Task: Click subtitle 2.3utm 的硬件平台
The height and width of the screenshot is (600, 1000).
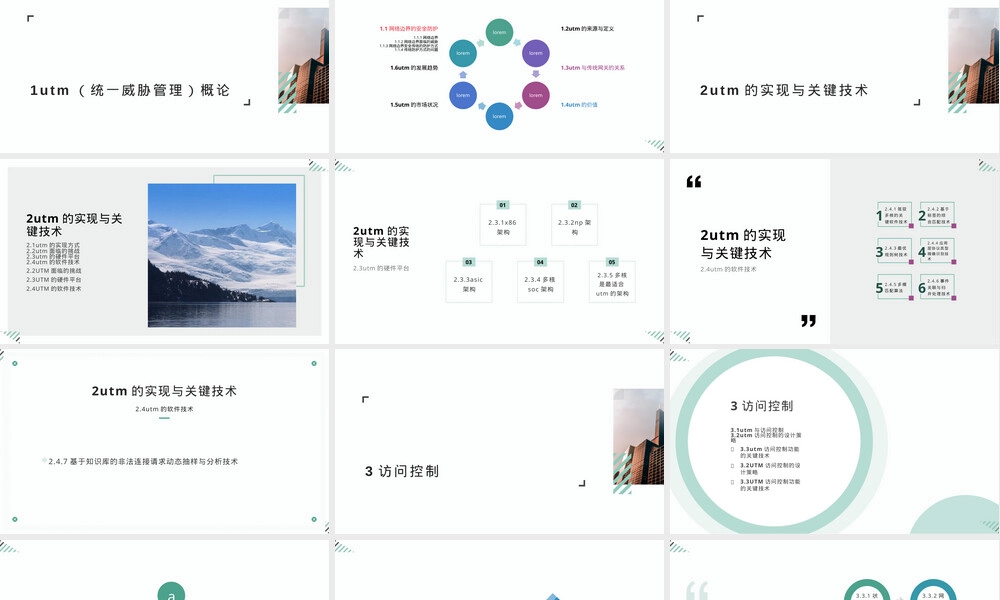Action: 381,268
